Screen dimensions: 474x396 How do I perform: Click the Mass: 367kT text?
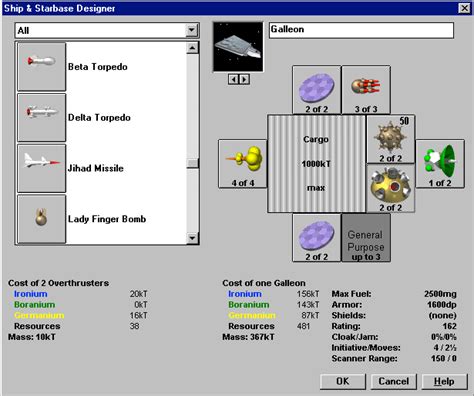click(249, 337)
